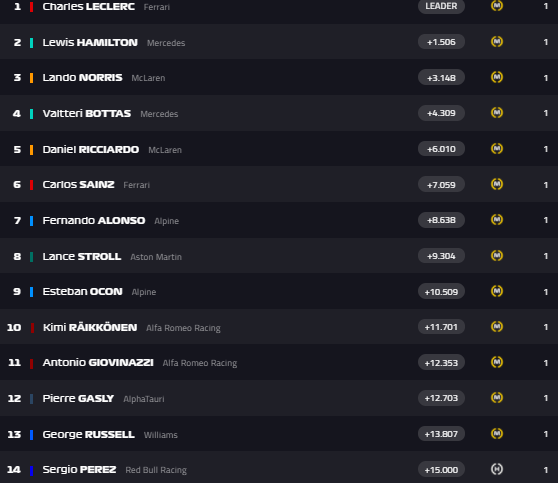
Task: Click the hard tyre icon for Perez
Action: click(x=497, y=469)
